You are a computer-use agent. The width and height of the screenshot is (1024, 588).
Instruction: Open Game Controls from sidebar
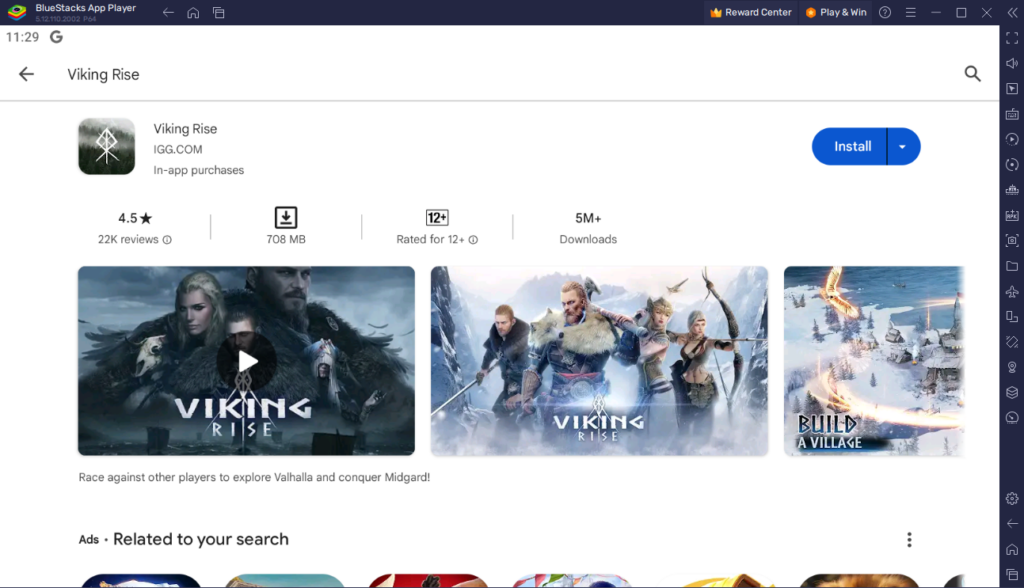pos(1011,114)
